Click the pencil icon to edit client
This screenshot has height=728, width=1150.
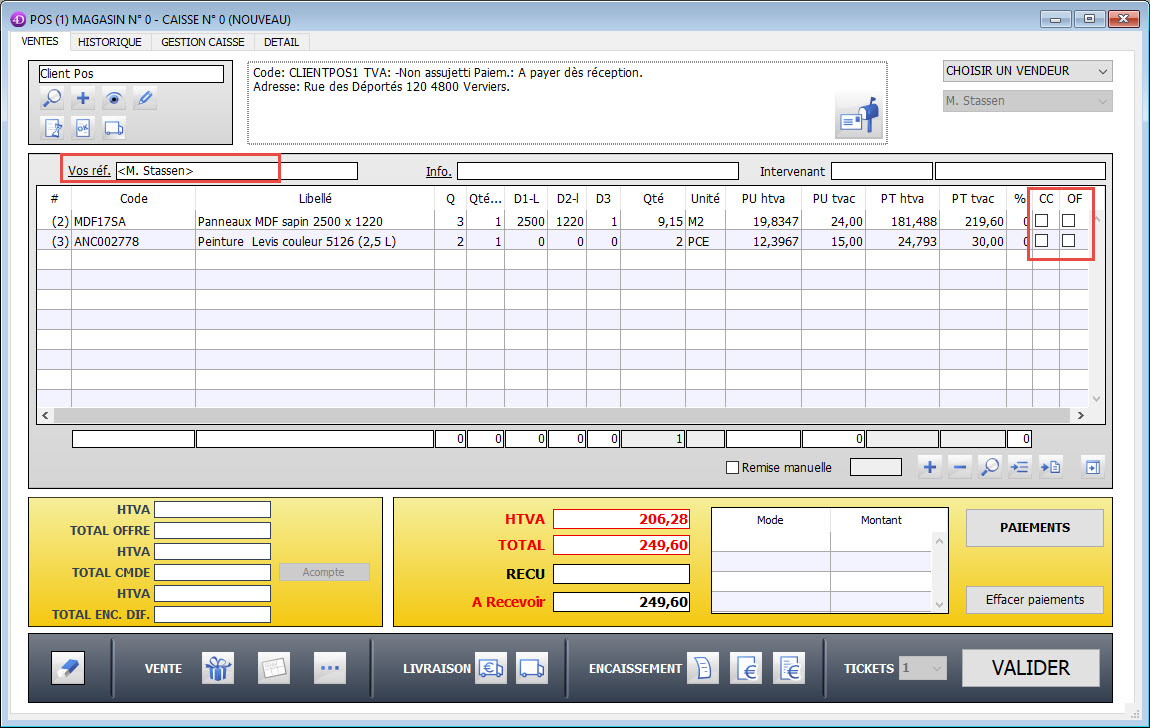145,98
